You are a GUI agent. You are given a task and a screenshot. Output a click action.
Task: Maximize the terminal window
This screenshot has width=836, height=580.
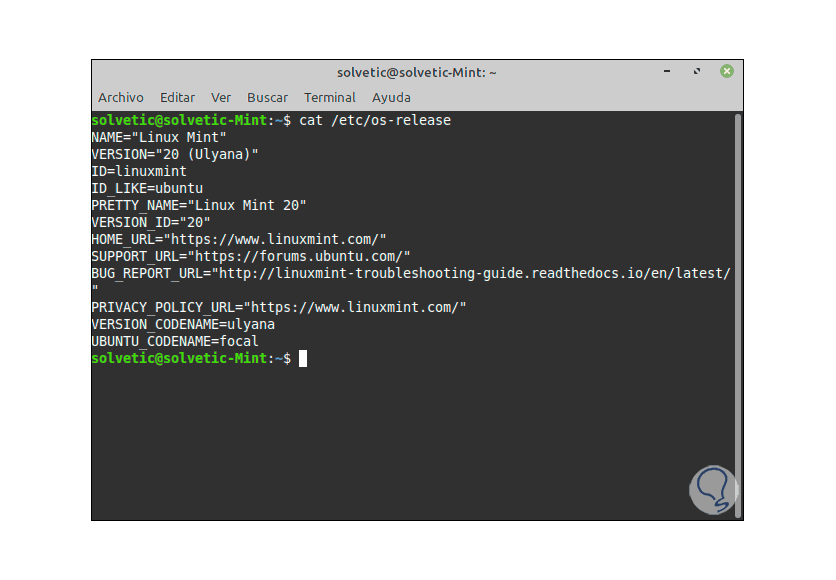(x=696, y=71)
